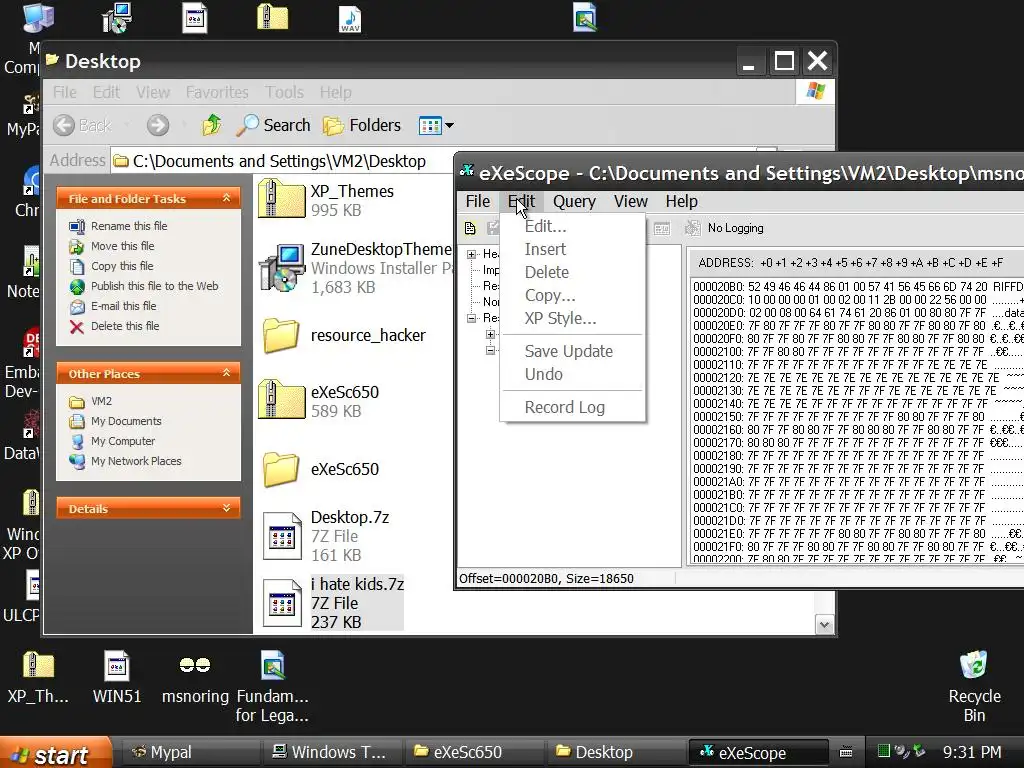Expand the nested plus node under the Res... tree node

pyautogui.click(x=490, y=334)
